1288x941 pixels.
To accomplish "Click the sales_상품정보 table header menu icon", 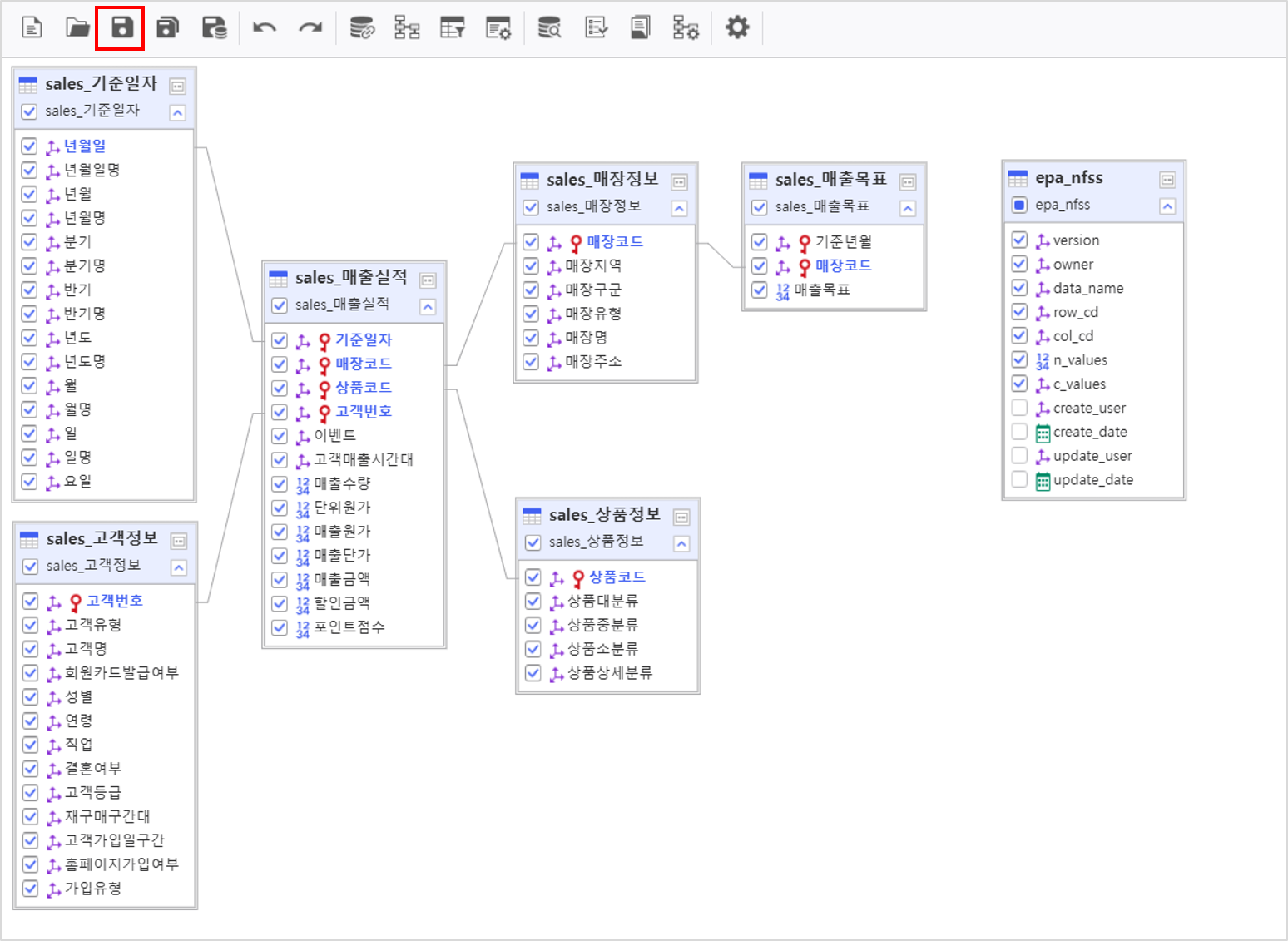I will [681, 518].
